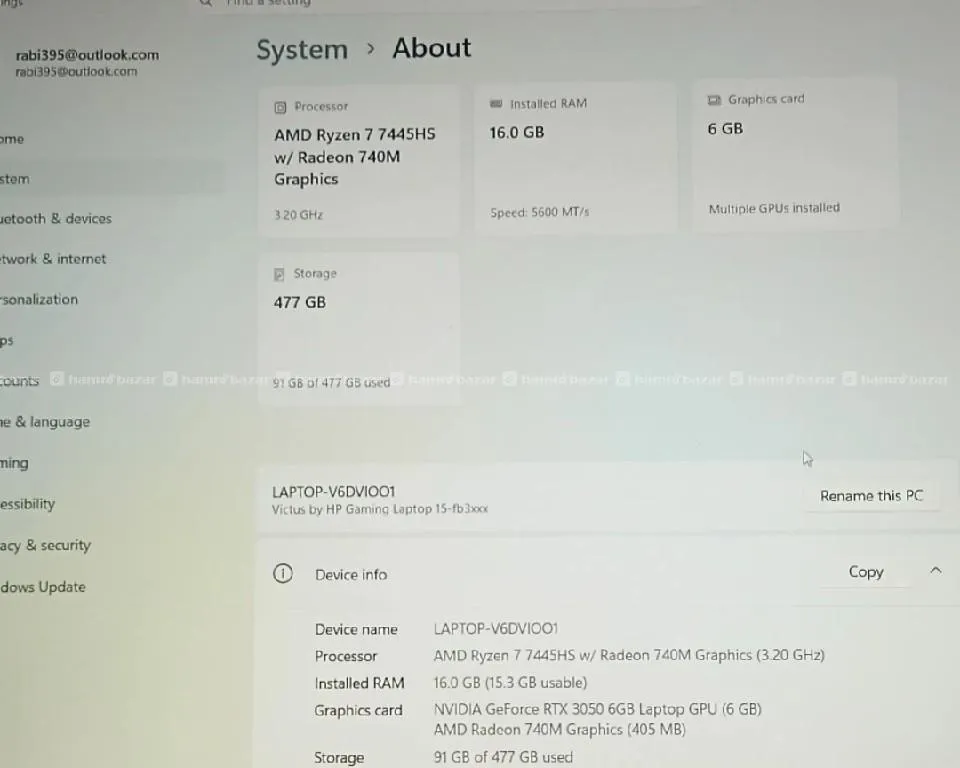Image resolution: width=960 pixels, height=768 pixels.
Task: Open Privacy & security settings
Action: [x=45, y=546]
